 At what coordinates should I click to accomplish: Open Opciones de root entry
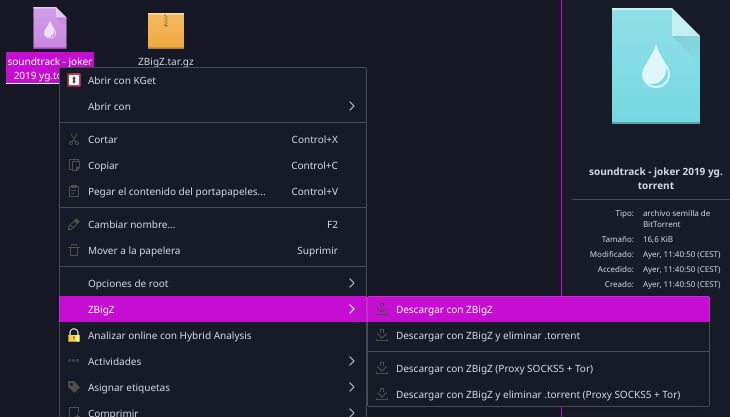tap(213, 283)
